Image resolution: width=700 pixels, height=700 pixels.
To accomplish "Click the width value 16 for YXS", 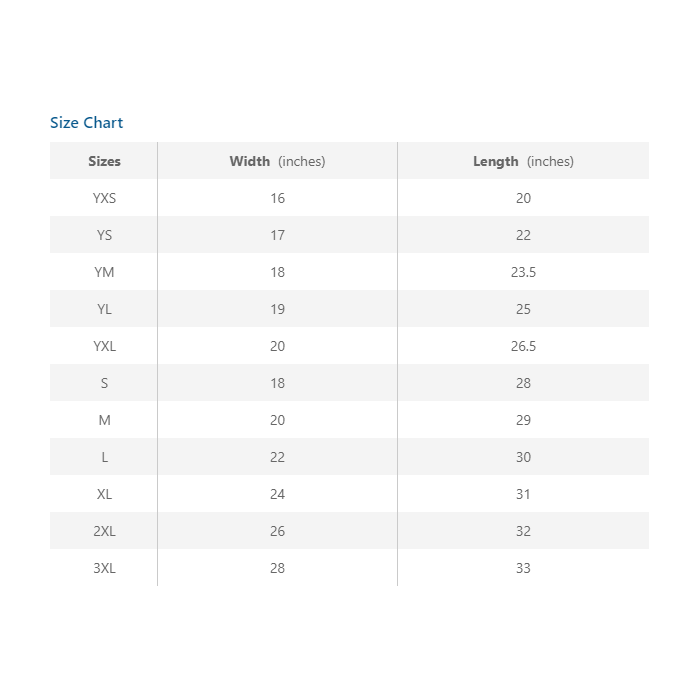I will click(277, 198).
